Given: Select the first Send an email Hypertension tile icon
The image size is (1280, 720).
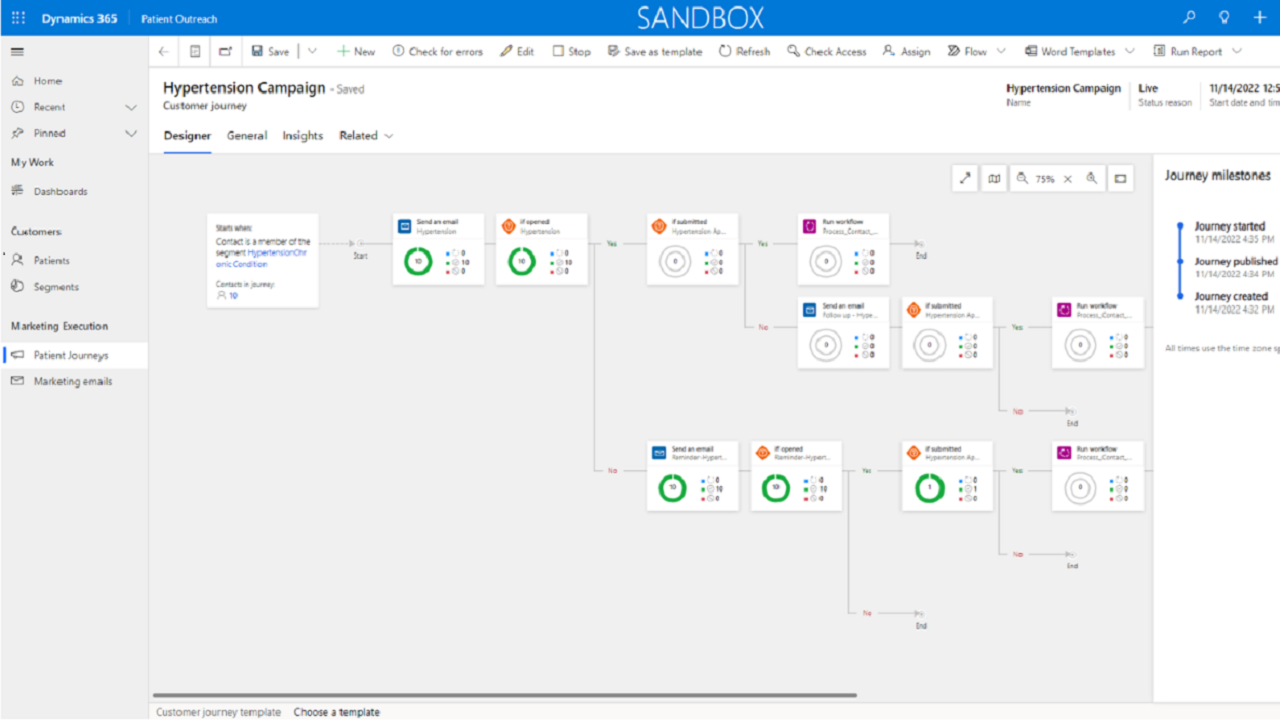Looking at the screenshot, I should click(x=404, y=227).
